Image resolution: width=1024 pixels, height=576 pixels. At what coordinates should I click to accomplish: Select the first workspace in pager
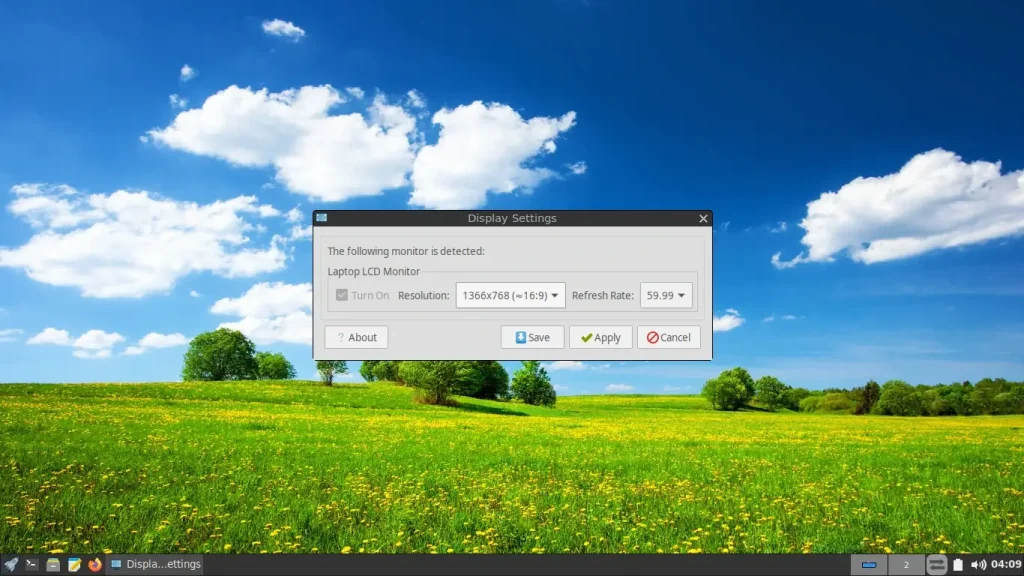869,564
